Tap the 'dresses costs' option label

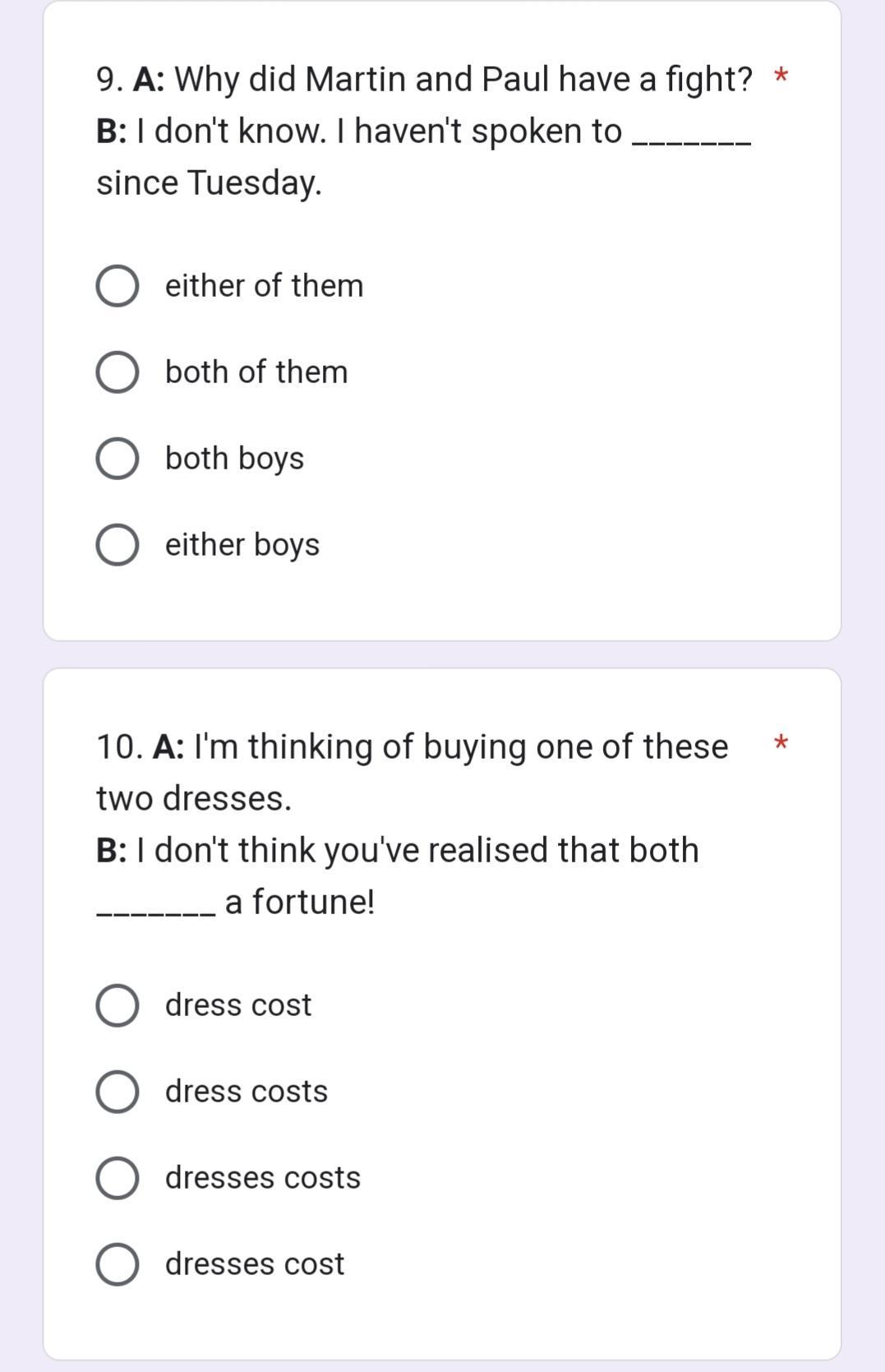point(263,1178)
